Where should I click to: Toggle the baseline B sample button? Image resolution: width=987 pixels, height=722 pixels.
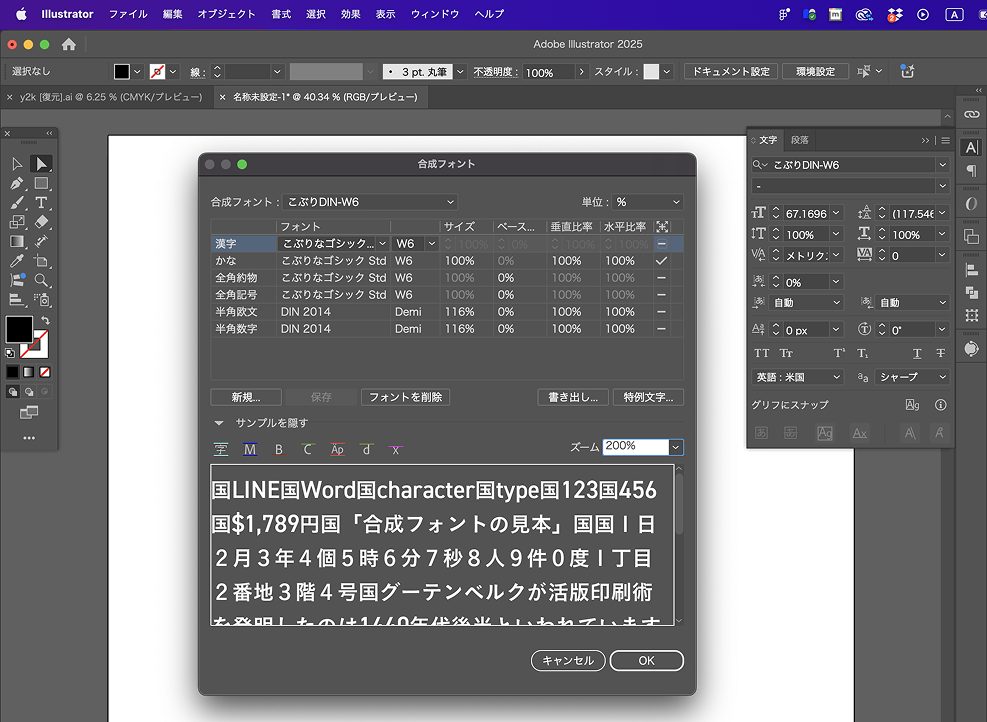pos(279,449)
